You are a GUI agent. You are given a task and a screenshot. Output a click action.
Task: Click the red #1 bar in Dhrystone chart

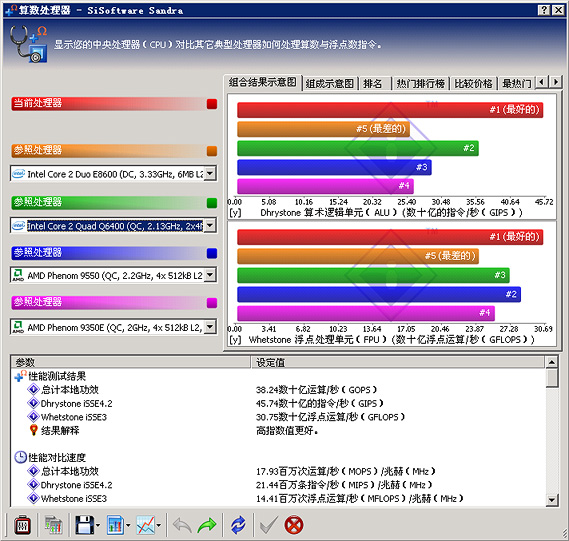(390, 110)
